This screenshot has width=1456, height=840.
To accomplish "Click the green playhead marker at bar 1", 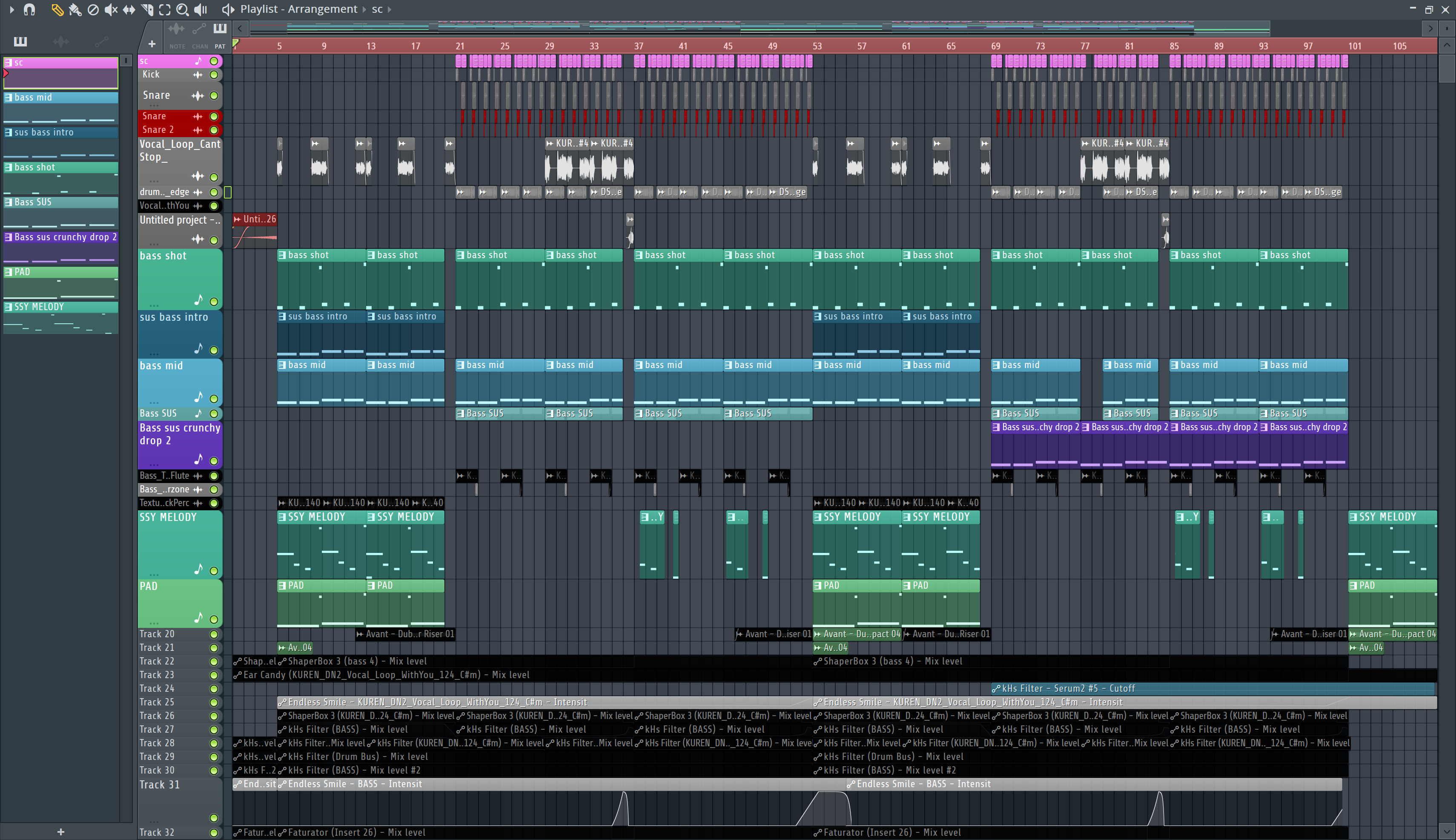I will [236, 43].
